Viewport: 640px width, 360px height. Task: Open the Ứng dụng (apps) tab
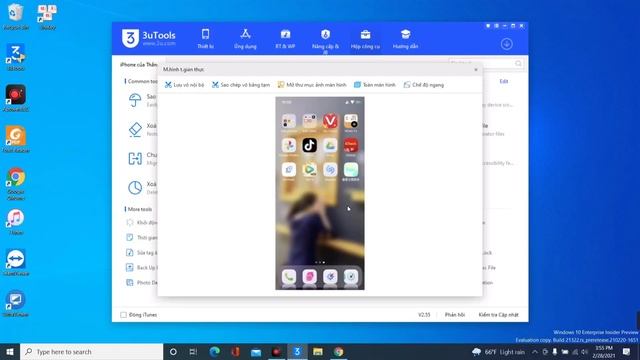tap(245, 39)
